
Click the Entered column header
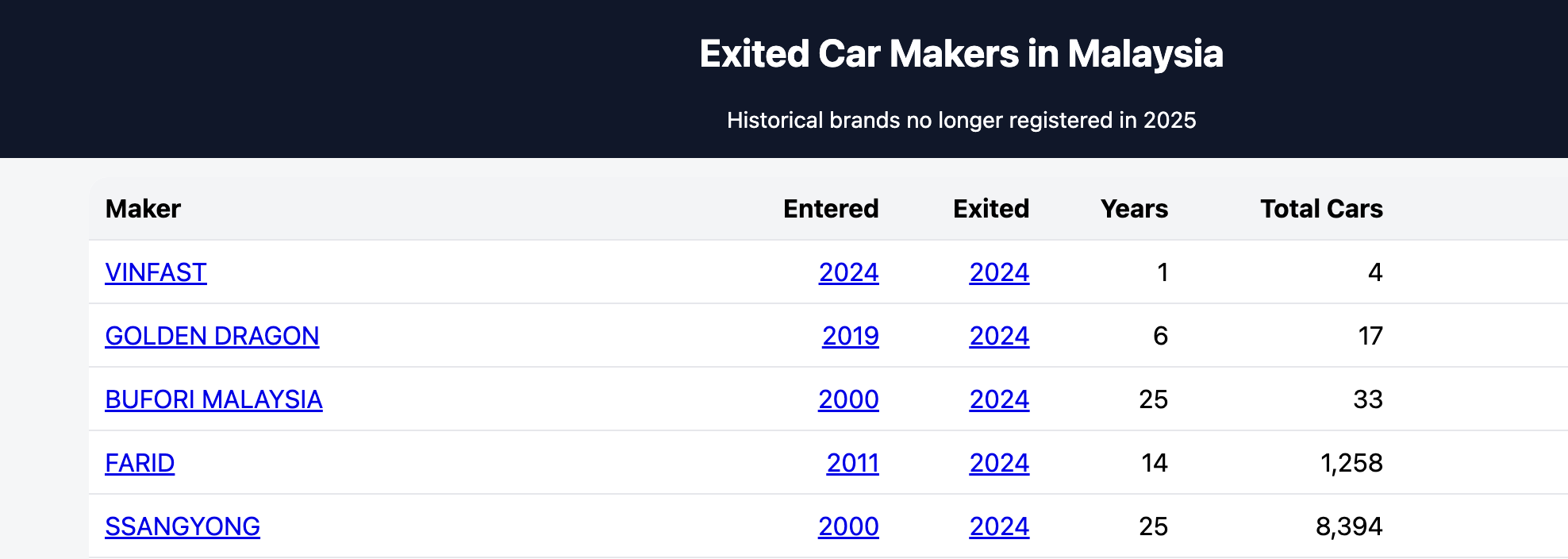tap(831, 209)
